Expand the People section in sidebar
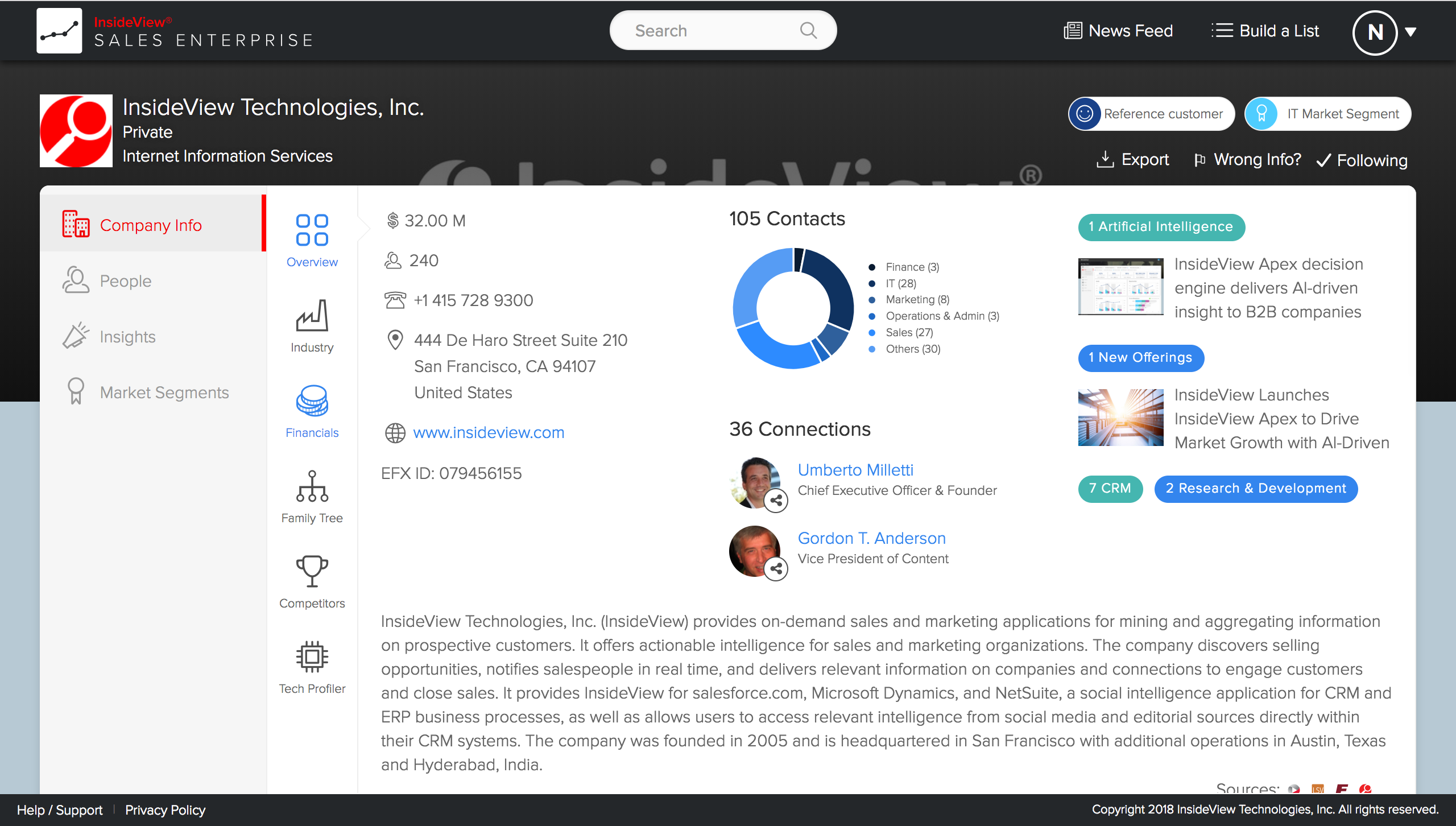The image size is (1456, 826). (125, 281)
